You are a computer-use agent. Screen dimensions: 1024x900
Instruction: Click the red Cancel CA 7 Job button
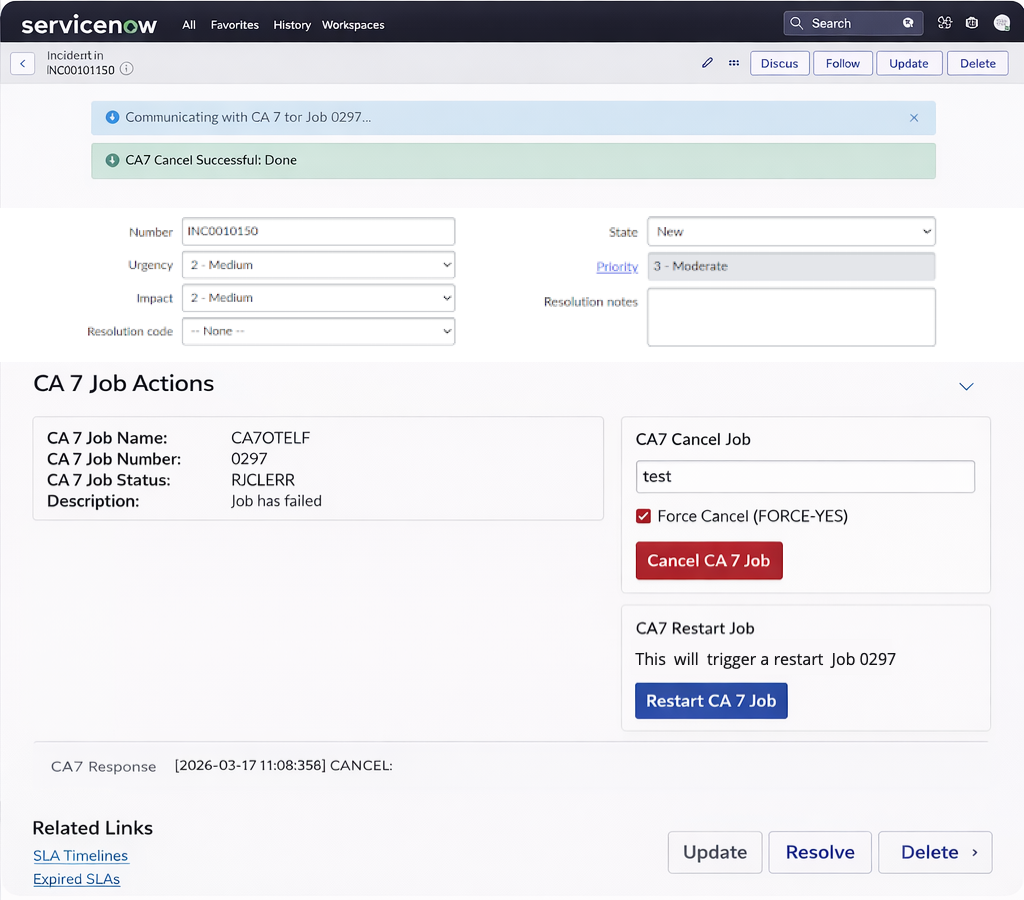point(709,560)
